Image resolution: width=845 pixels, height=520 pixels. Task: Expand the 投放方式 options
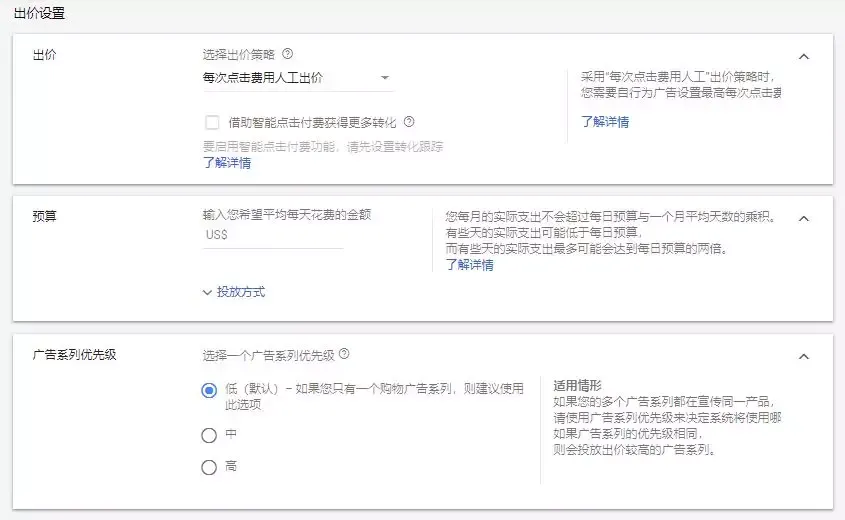[234, 292]
